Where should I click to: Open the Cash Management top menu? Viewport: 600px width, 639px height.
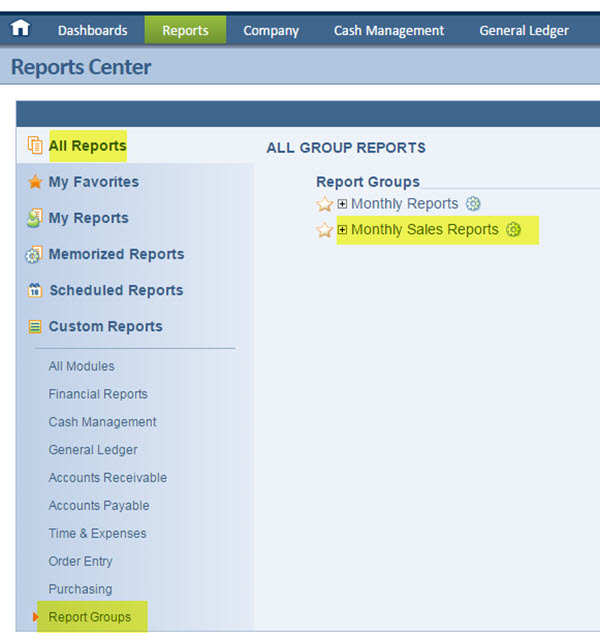[x=388, y=30]
